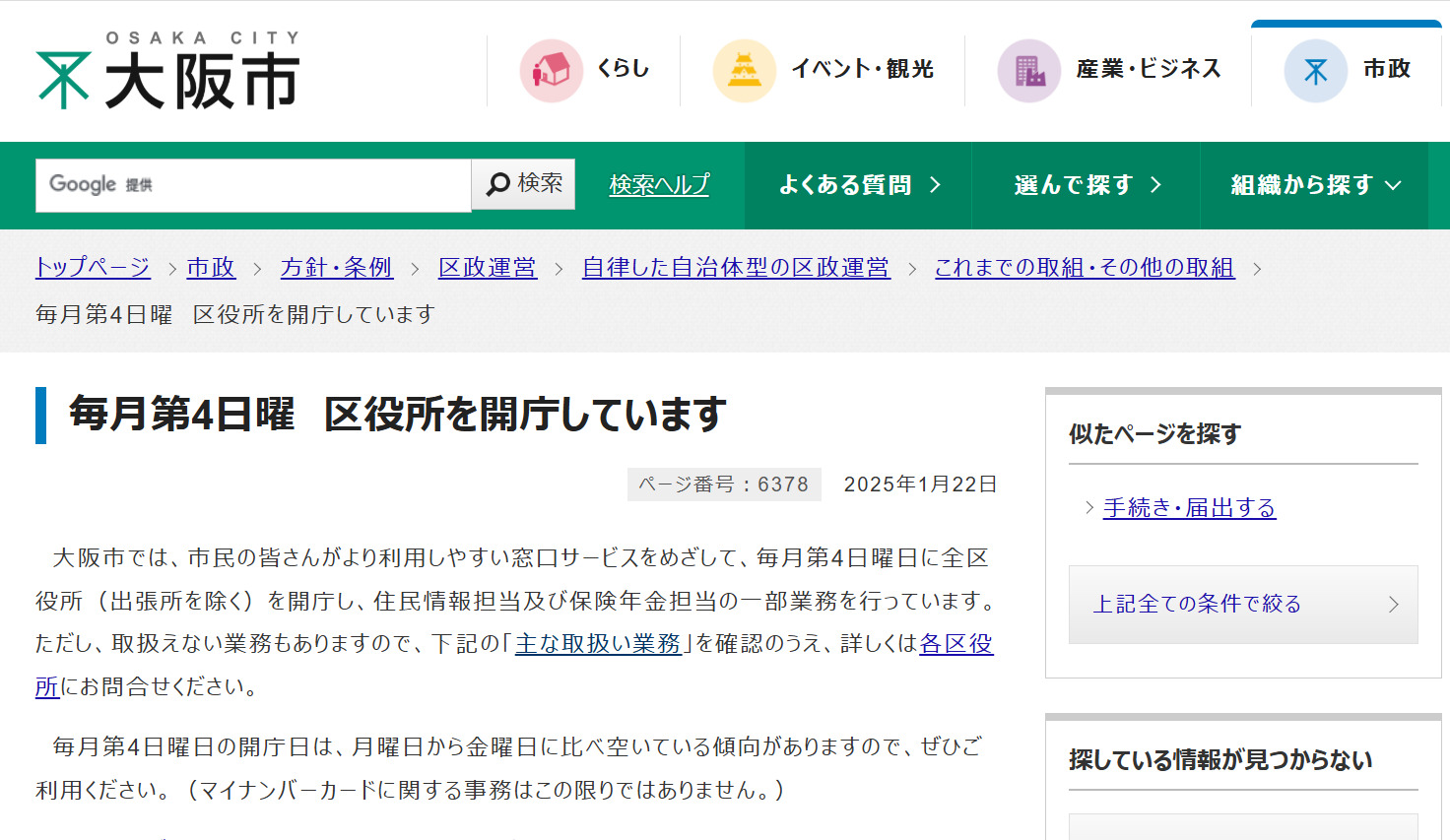Expand the 組織から探す dropdown
The image size is (1450, 840).
[1314, 185]
